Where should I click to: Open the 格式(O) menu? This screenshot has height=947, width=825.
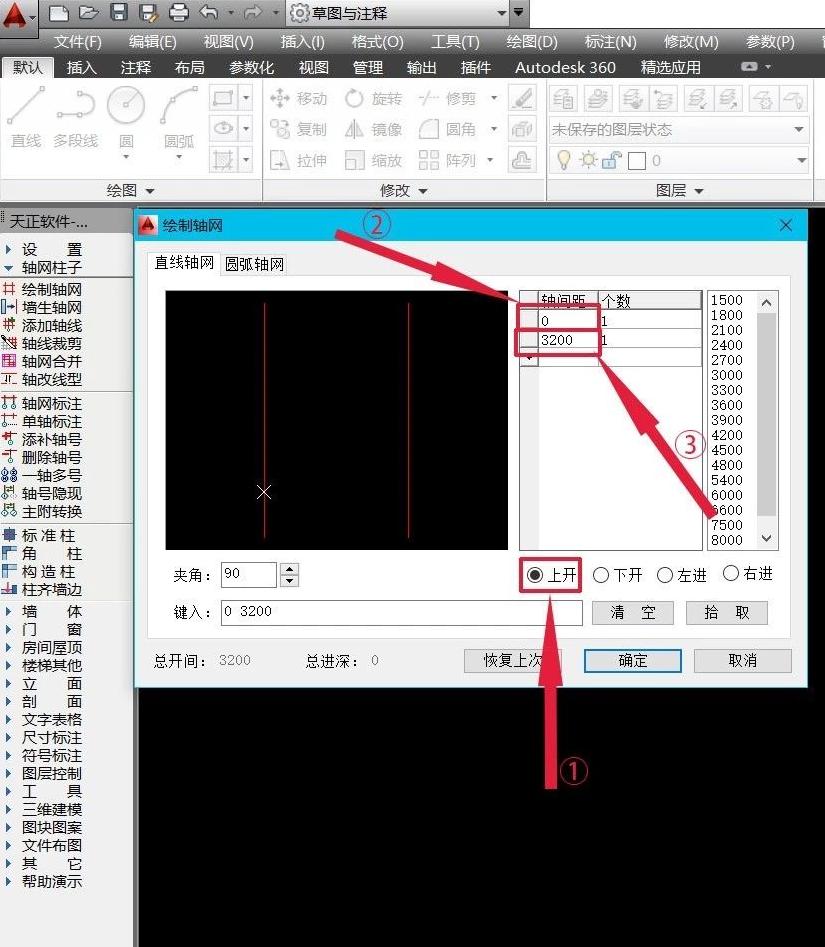pyautogui.click(x=377, y=42)
